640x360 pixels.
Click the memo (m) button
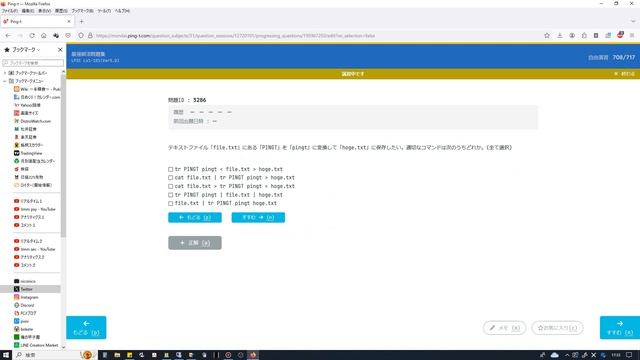[504, 328]
